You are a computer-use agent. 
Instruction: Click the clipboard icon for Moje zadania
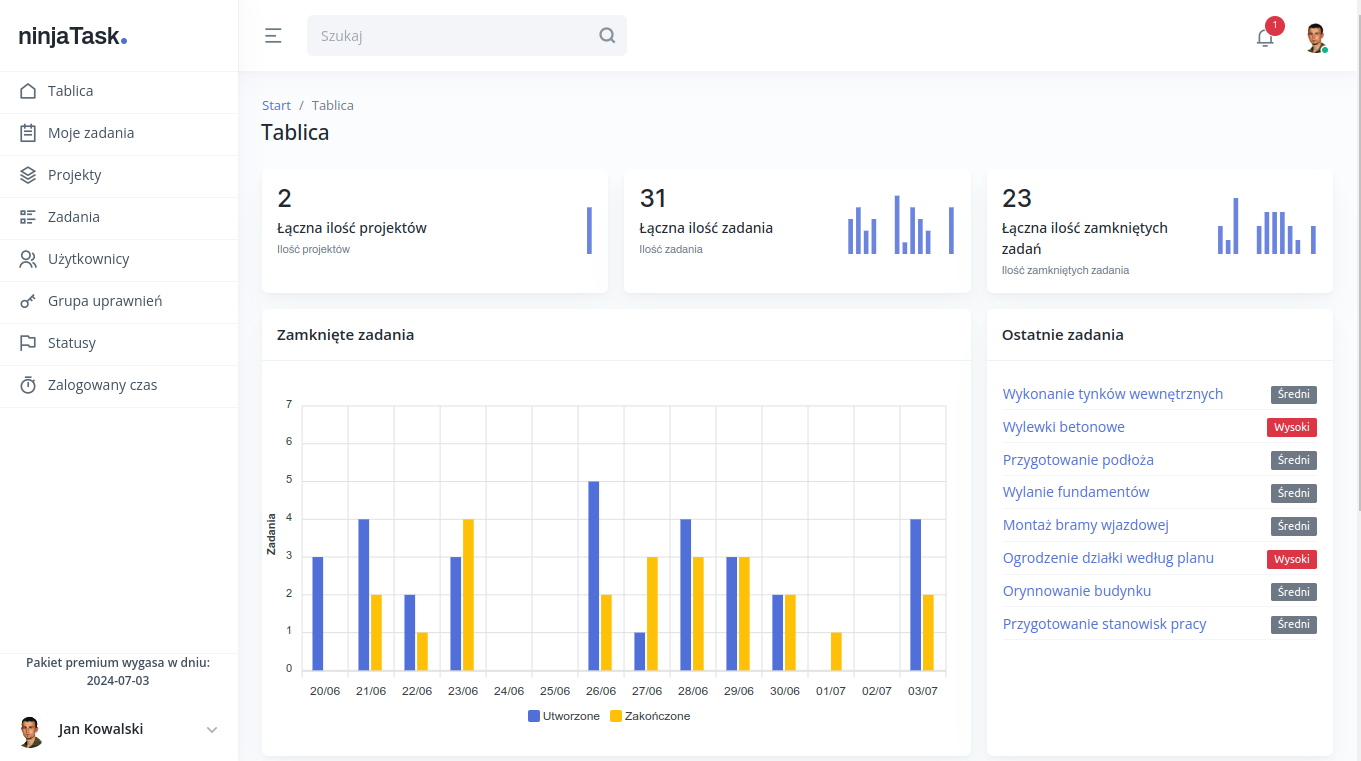click(x=28, y=133)
